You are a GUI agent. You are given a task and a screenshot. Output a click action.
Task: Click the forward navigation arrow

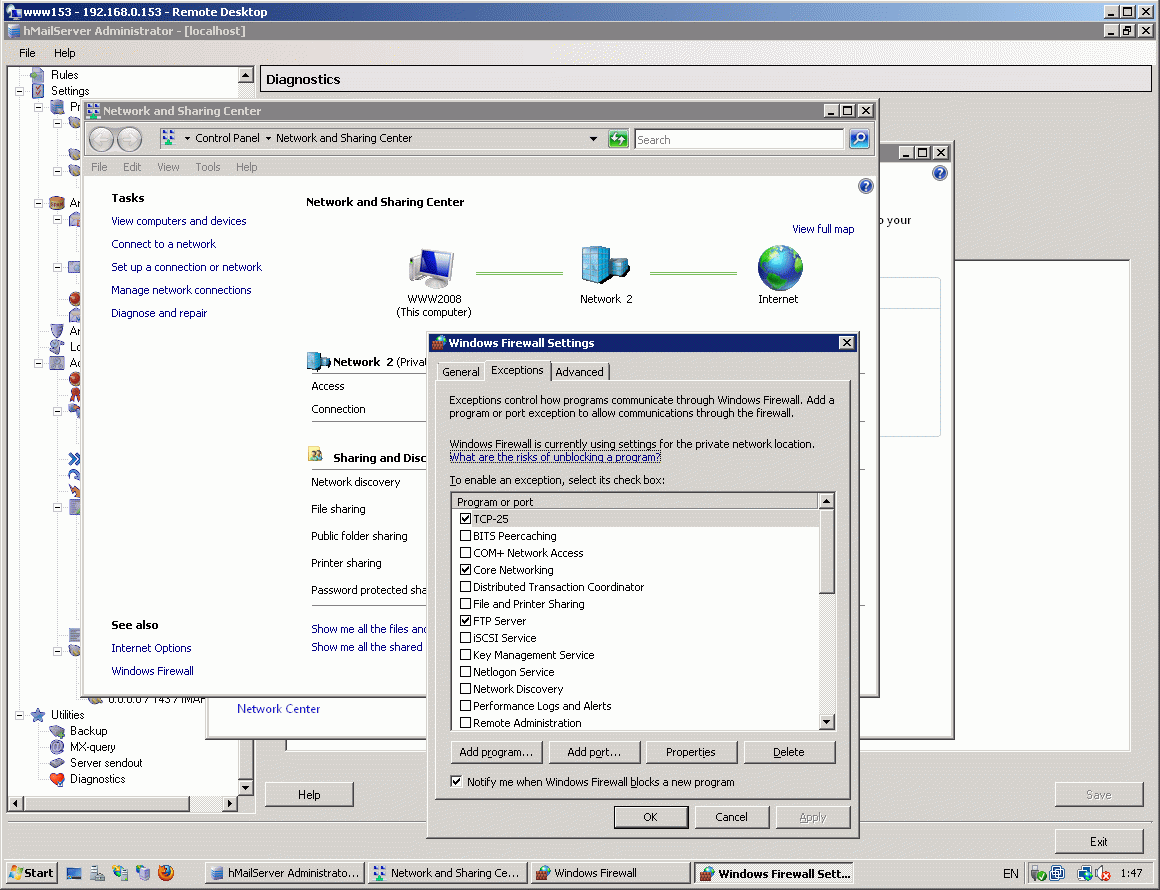[129, 139]
